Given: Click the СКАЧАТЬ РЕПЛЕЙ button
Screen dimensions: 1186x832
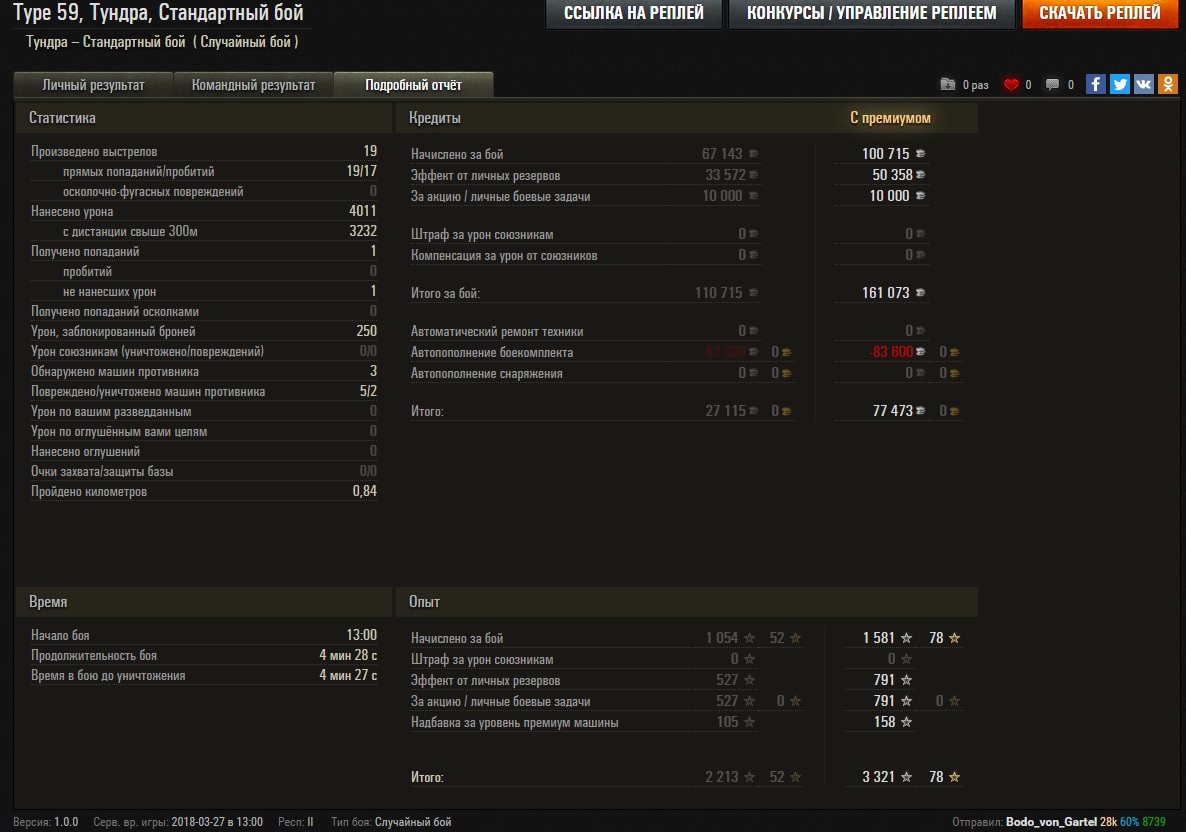Looking at the screenshot, I should pos(1100,14).
